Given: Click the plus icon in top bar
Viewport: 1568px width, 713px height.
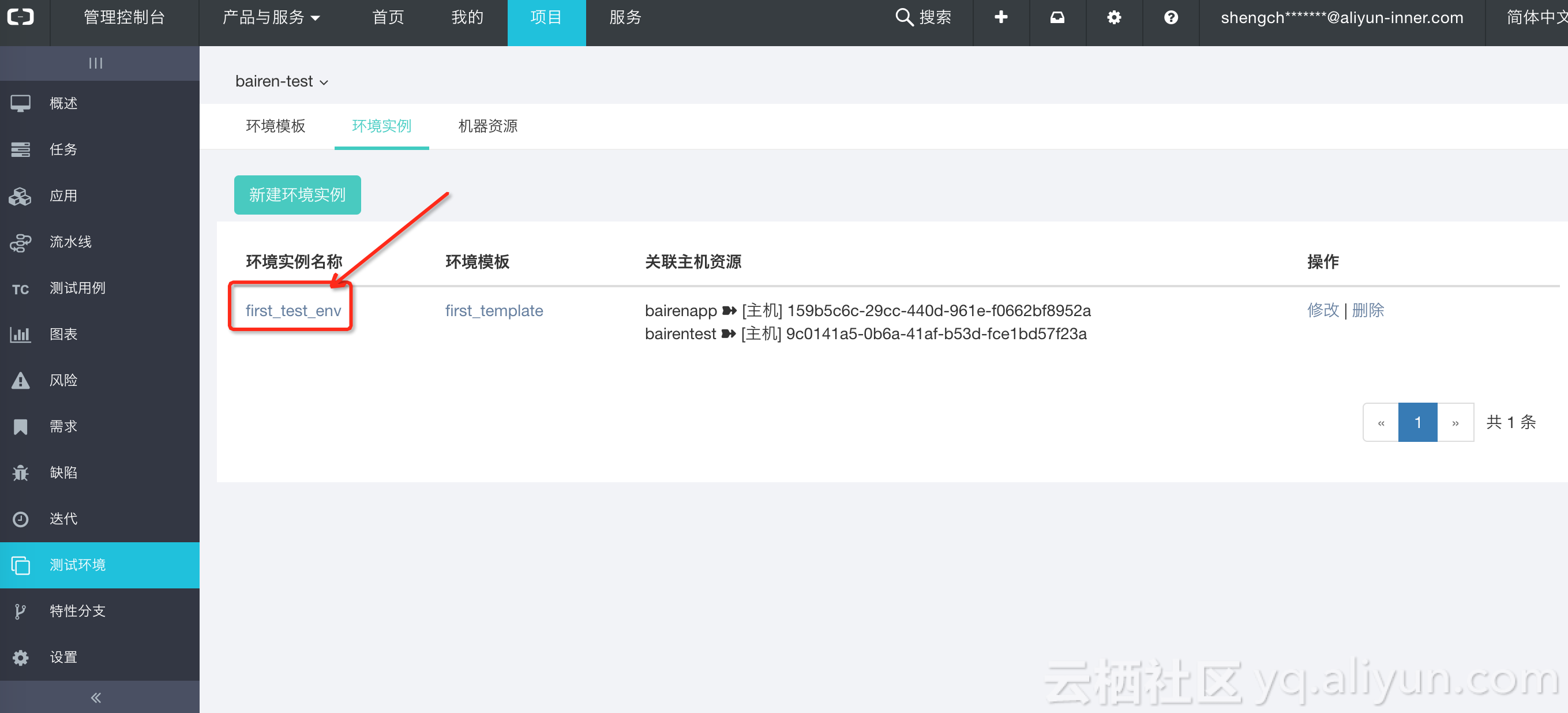Looking at the screenshot, I should point(1001,18).
